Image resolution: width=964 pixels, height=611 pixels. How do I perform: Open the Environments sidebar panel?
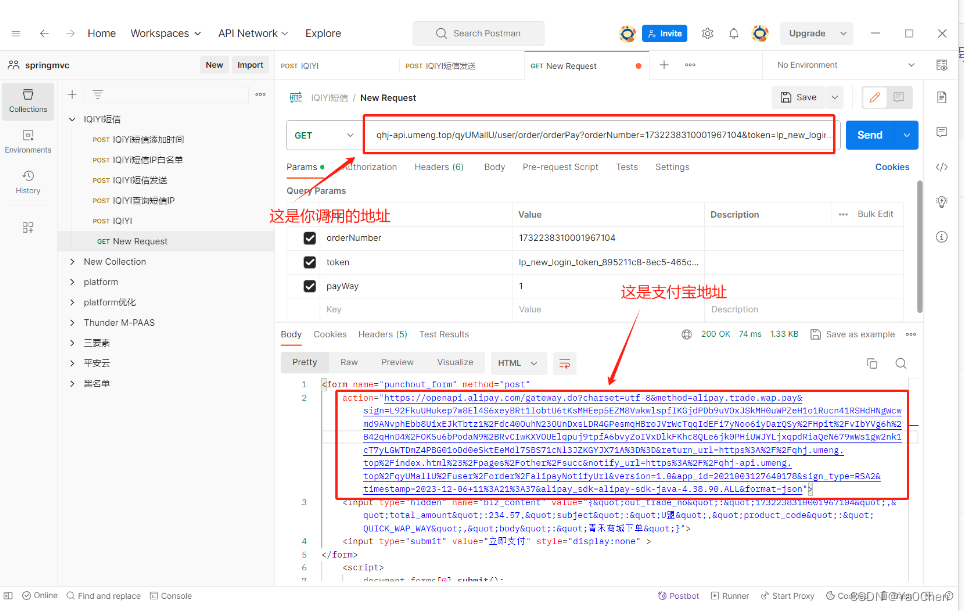pyautogui.click(x=28, y=141)
